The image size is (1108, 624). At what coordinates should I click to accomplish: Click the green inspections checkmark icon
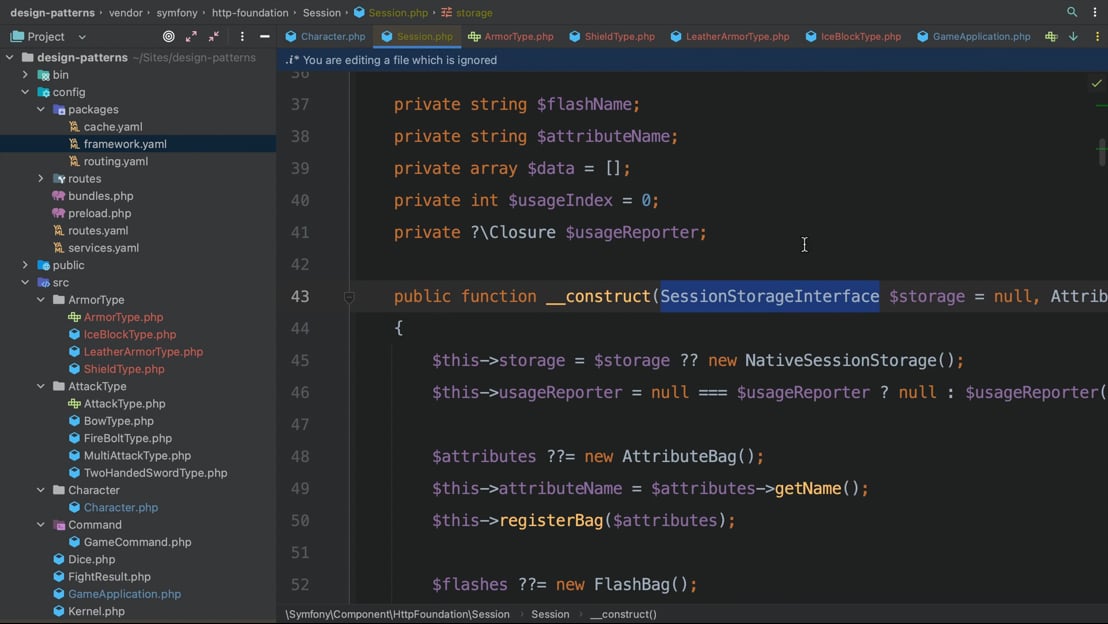click(x=1096, y=84)
